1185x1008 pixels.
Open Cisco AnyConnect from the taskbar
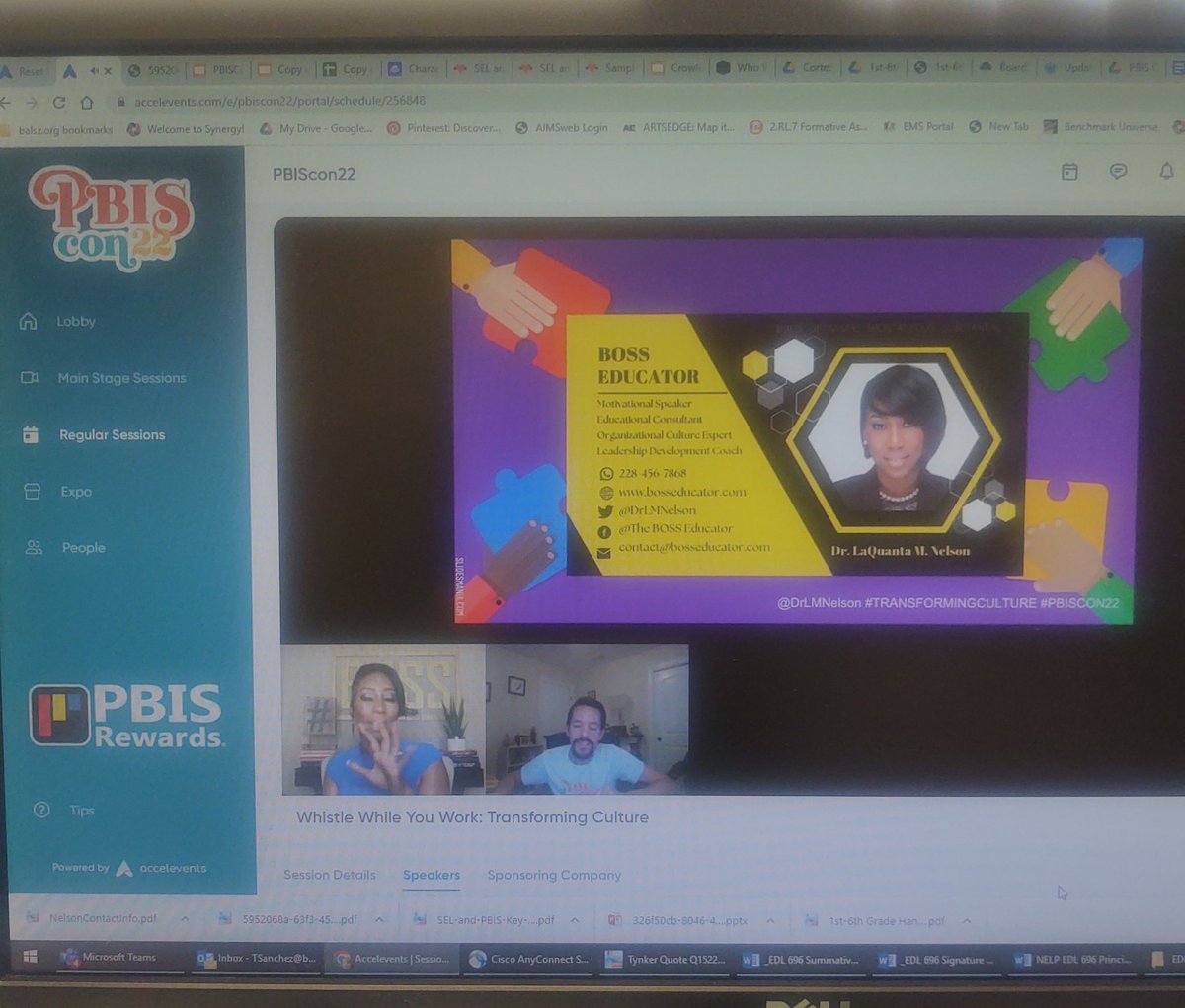[x=528, y=959]
